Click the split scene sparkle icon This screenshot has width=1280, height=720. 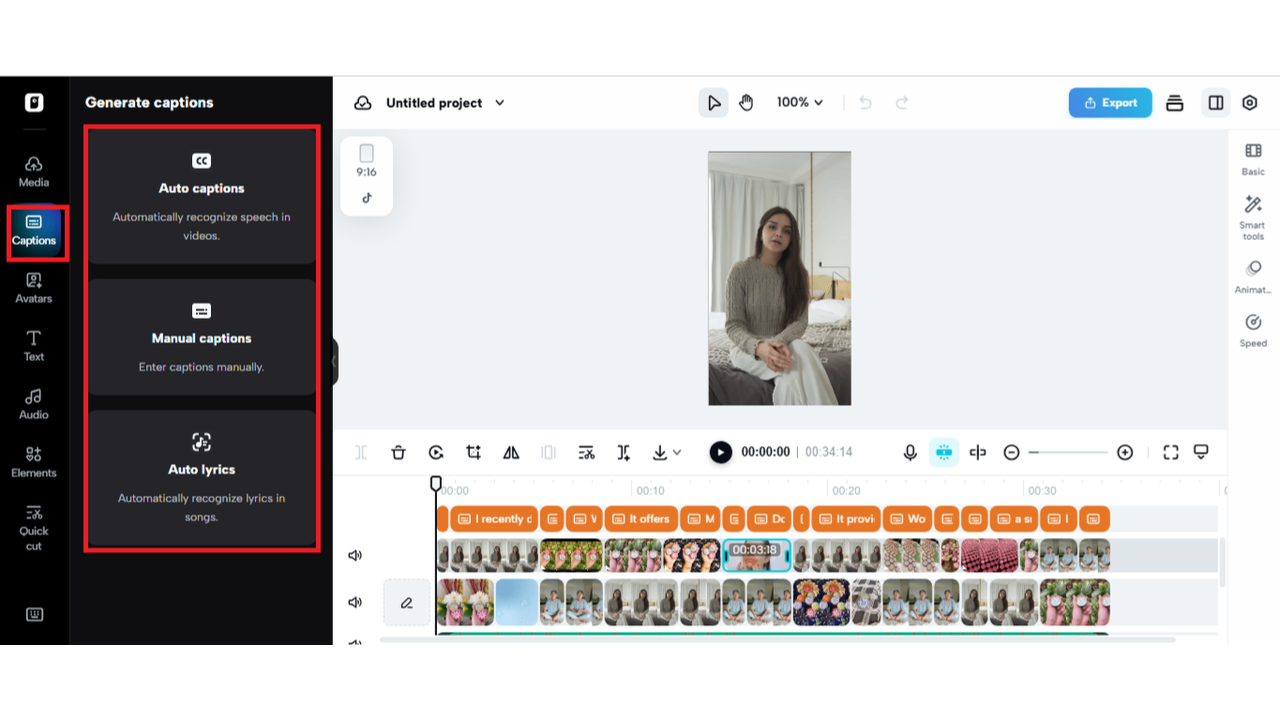click(623, 453)
